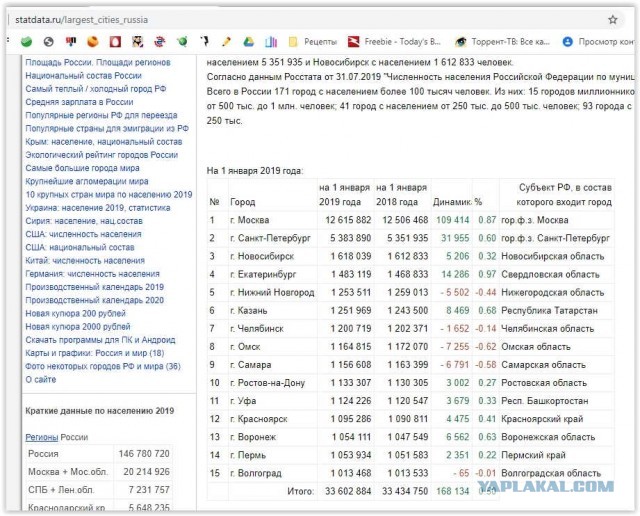The height and width of the screenshot is (516, 640).
Task: Open link Самые большие города мира
Action: [x=82, y=168]
